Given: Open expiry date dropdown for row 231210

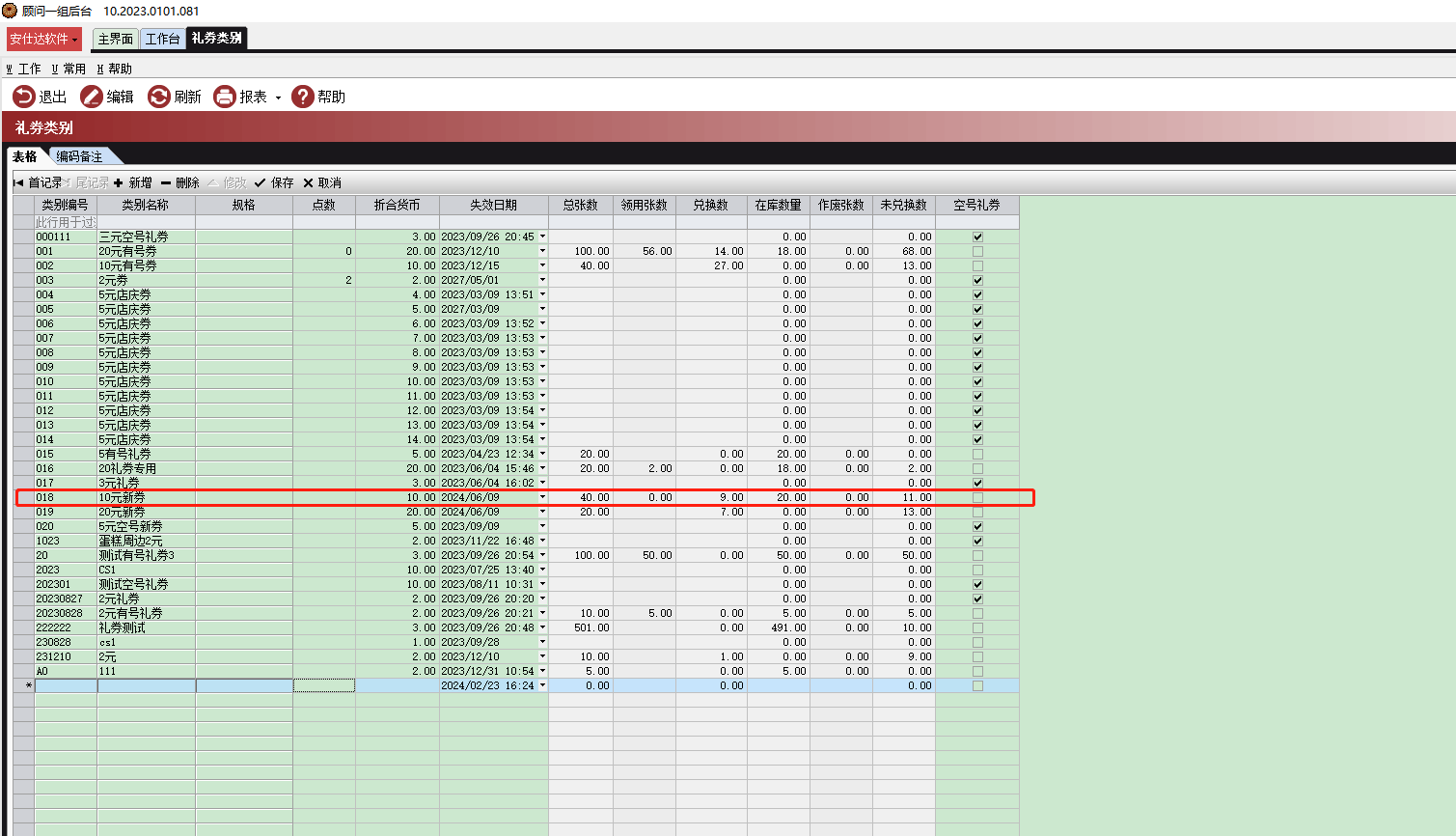Looking at the screenshot, I should (x=542, y=656).
